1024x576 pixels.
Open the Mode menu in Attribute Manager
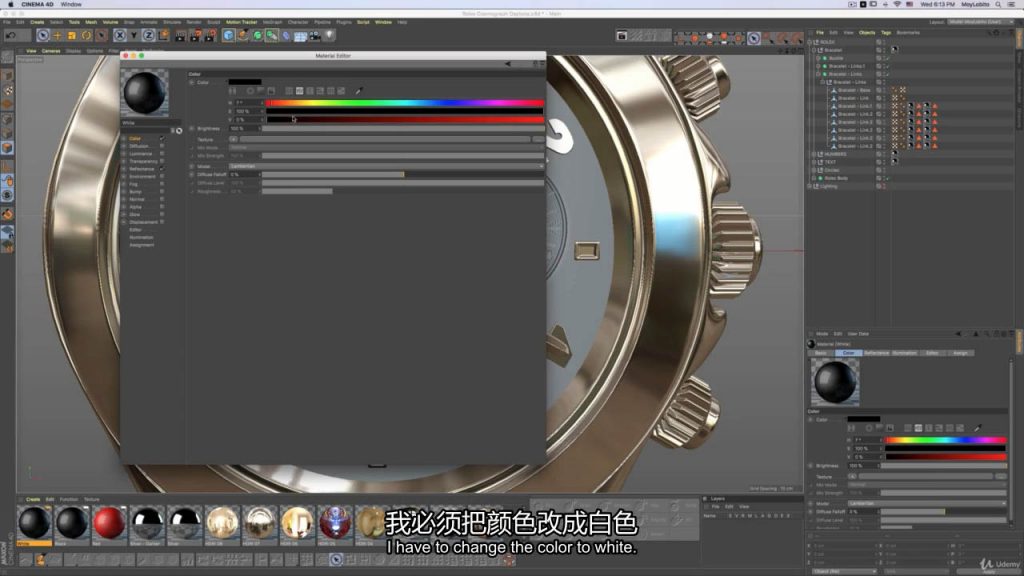click(822, 334)
